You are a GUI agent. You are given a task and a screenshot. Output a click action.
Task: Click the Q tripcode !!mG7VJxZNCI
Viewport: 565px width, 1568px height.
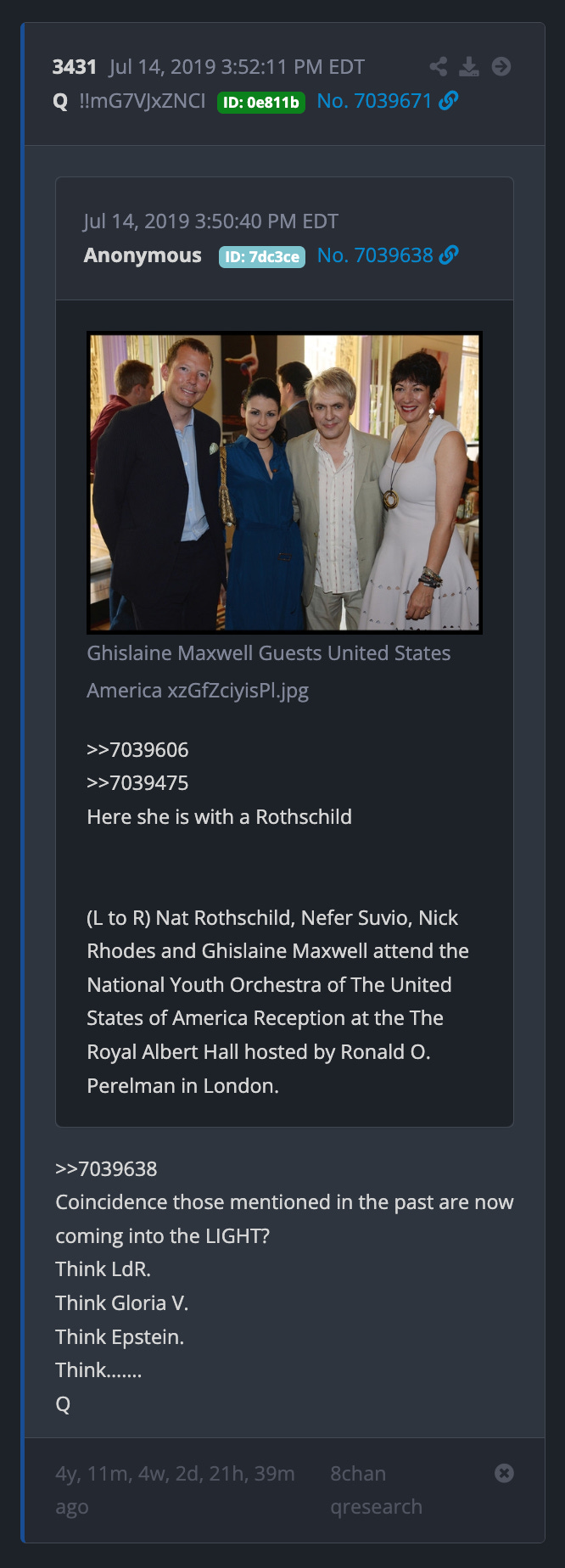pos(143,101)
